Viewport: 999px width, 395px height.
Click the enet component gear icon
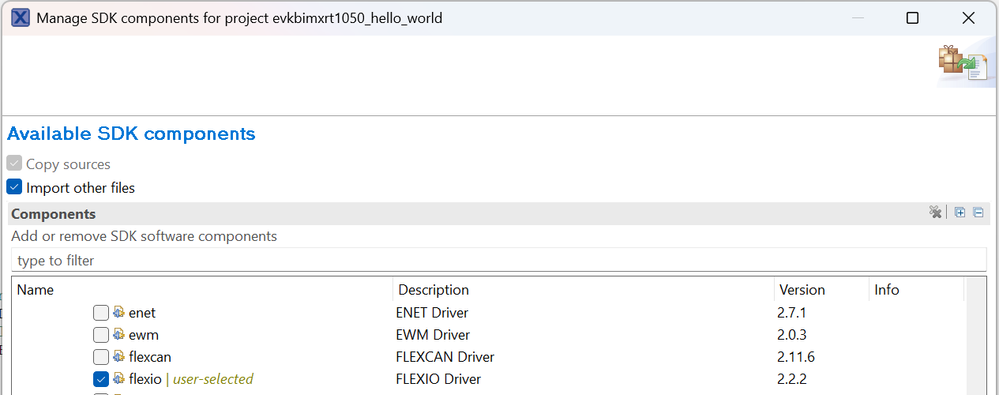[119, 312]
